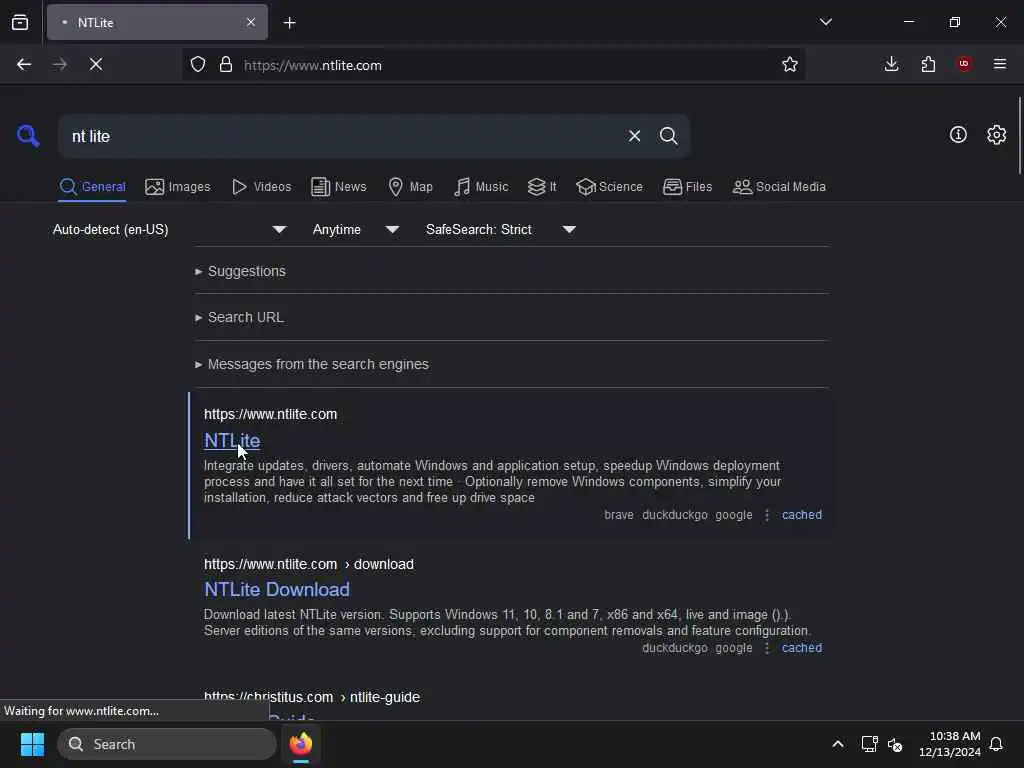Screen dimensions: 1024x768
Task: Click the URL address bar
Action: click(x=496, y=65)
